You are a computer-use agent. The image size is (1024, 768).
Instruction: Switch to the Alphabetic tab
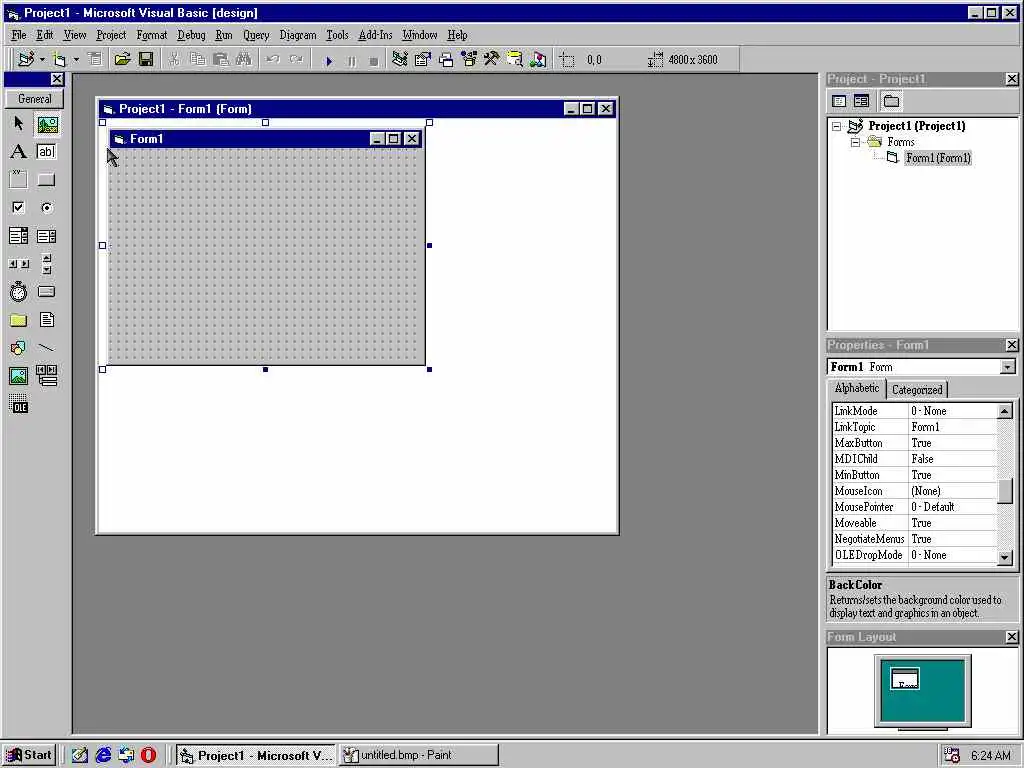click(x=857, y=388)
